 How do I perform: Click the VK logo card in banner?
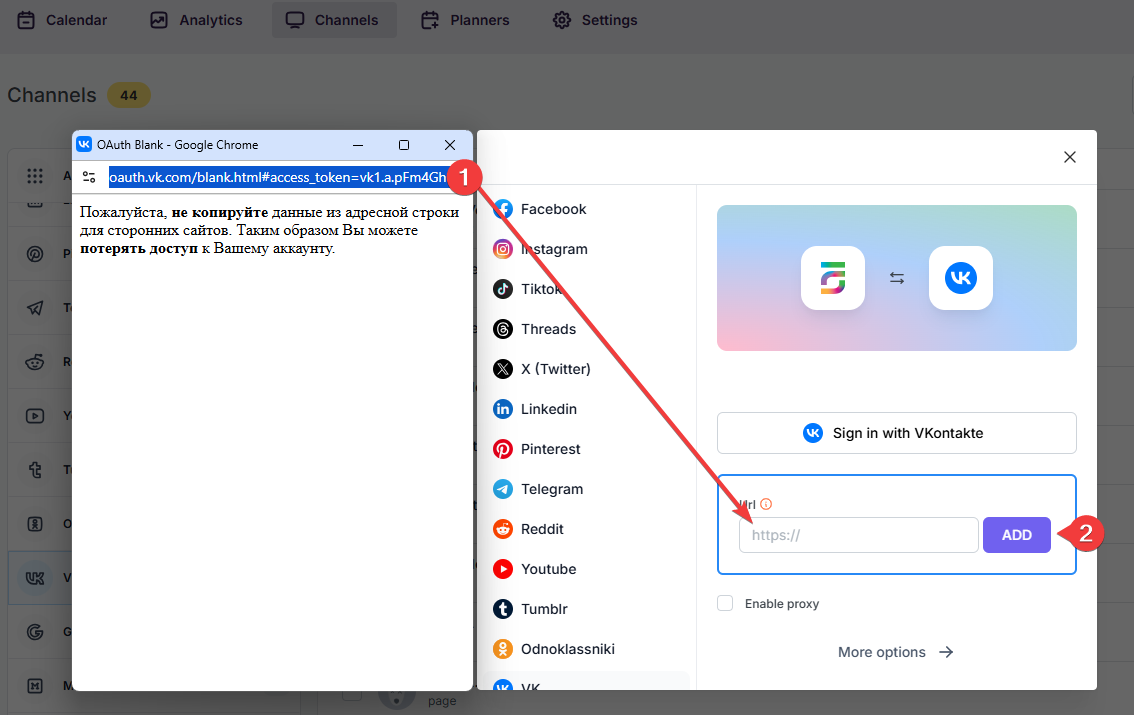click(x=960, y=278)
